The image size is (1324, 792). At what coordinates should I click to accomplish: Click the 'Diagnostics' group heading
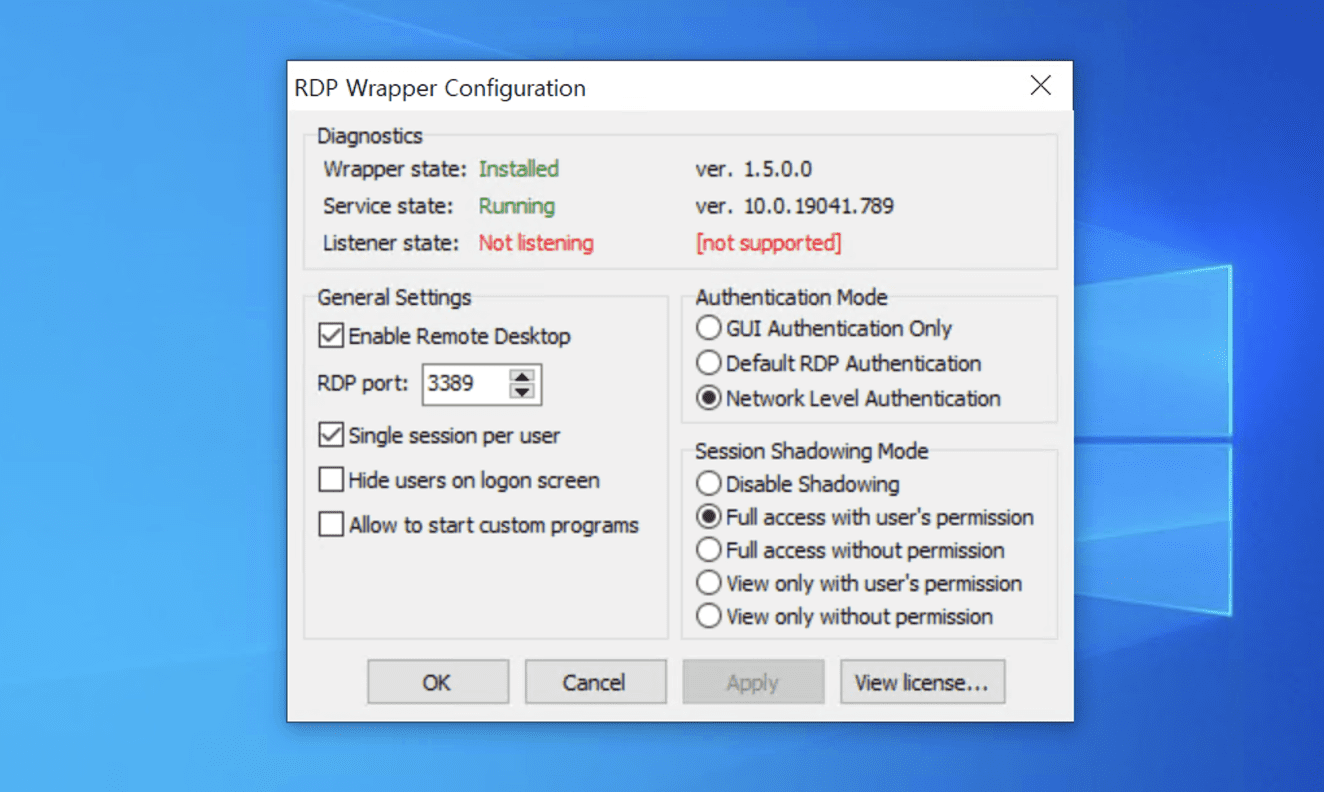[370, 136]
